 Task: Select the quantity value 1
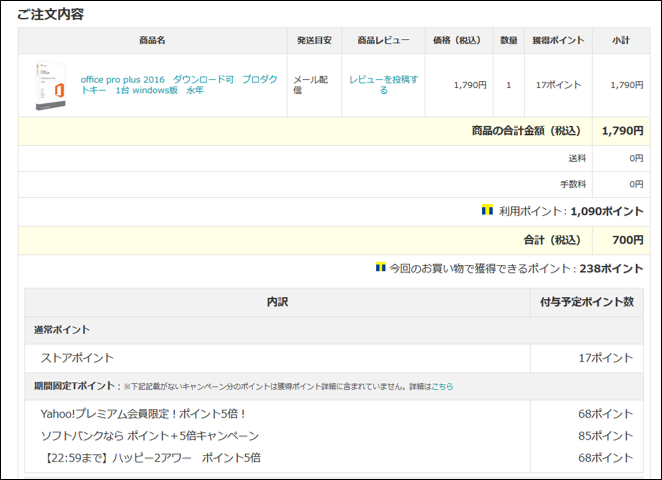(x=509, y=85)
